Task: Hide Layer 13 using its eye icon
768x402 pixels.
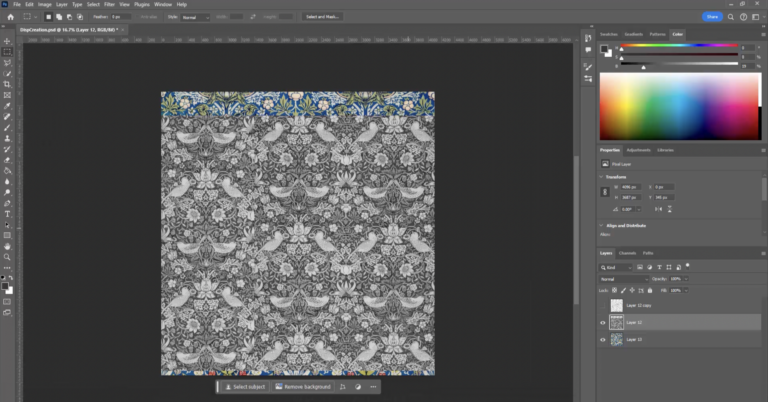Action: 602,340
